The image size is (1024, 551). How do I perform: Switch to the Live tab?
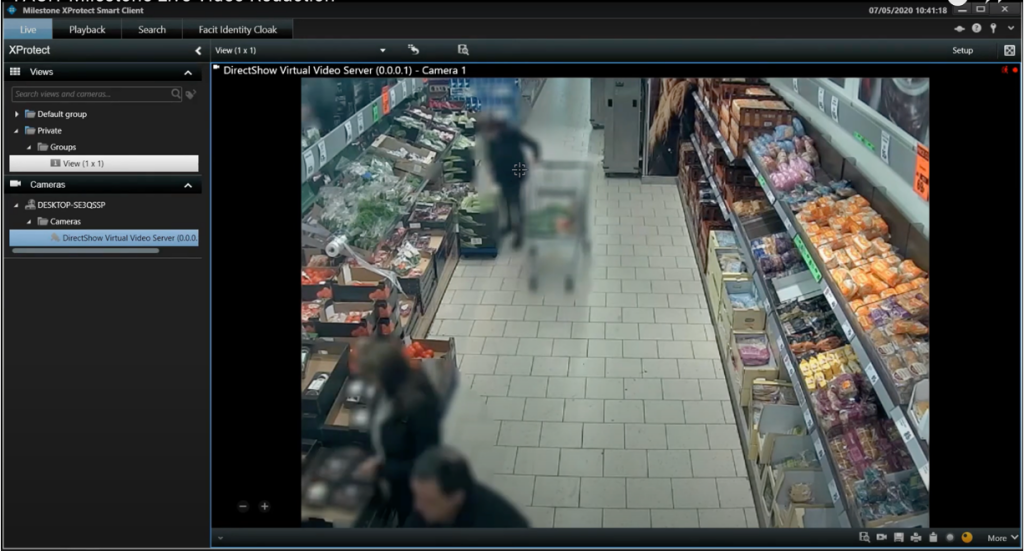click(x=28, y=29)
